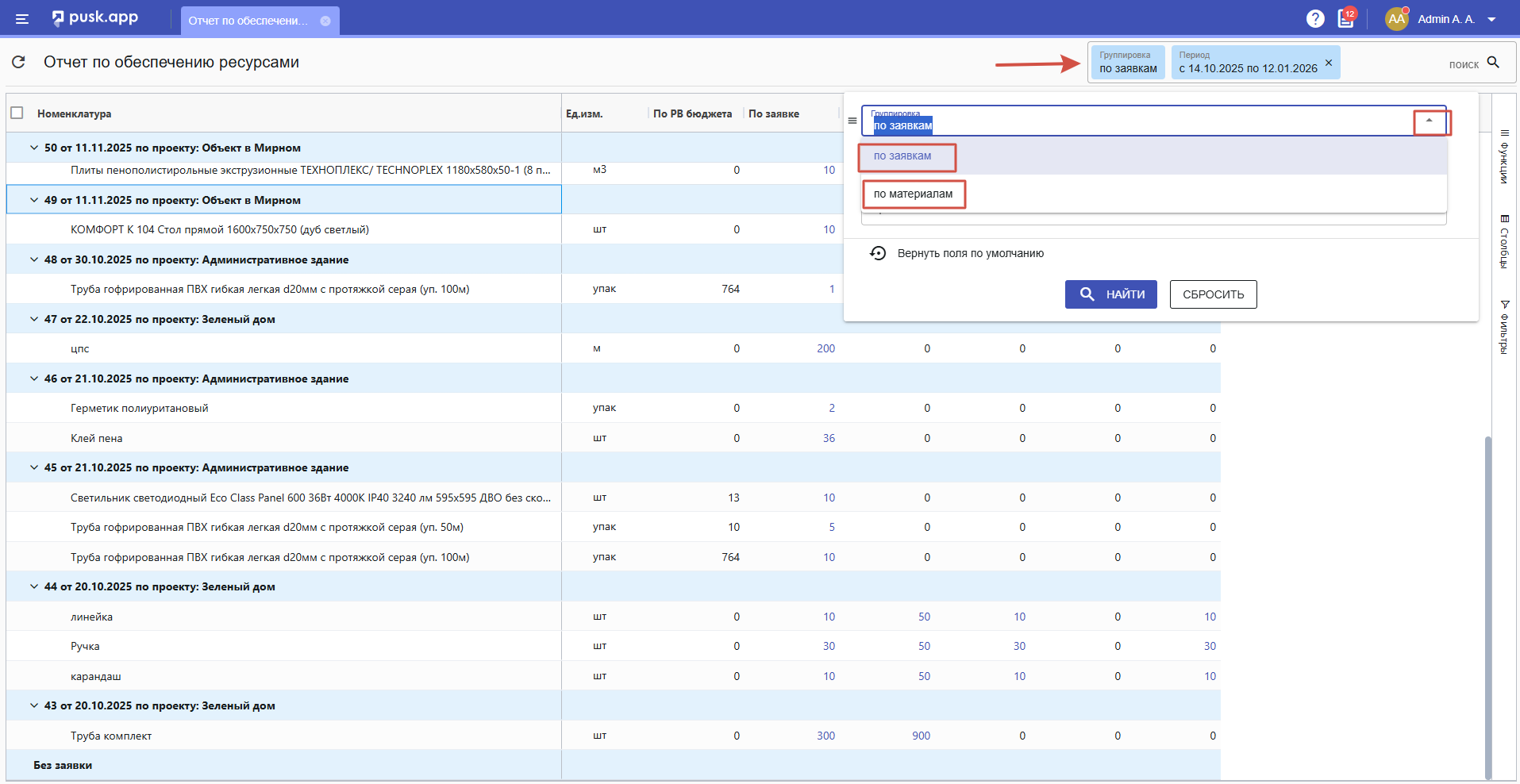Collapse request 47 от 22.10.2025 group
Image resolution: width=1520 pixels, height=784 pixels.
pyautogui.click(x=34, y=319)
